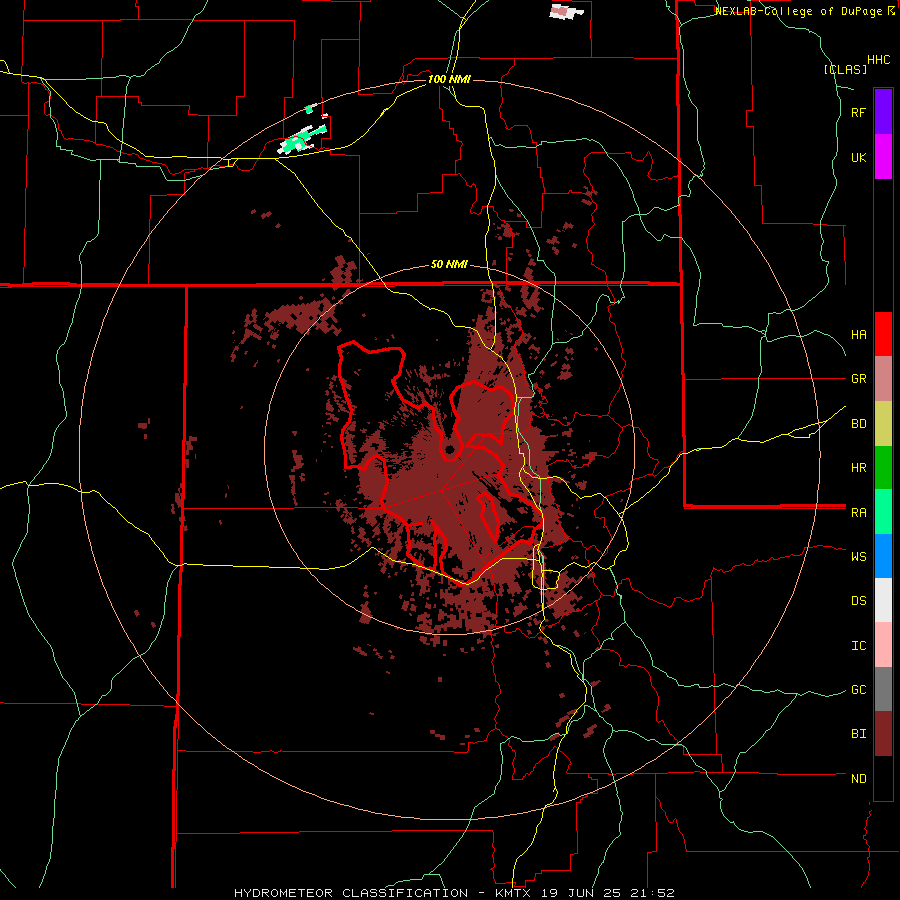Screen dimensions: 900x900
Task: Click the WS legend label
Action: [x=858, y=556]
